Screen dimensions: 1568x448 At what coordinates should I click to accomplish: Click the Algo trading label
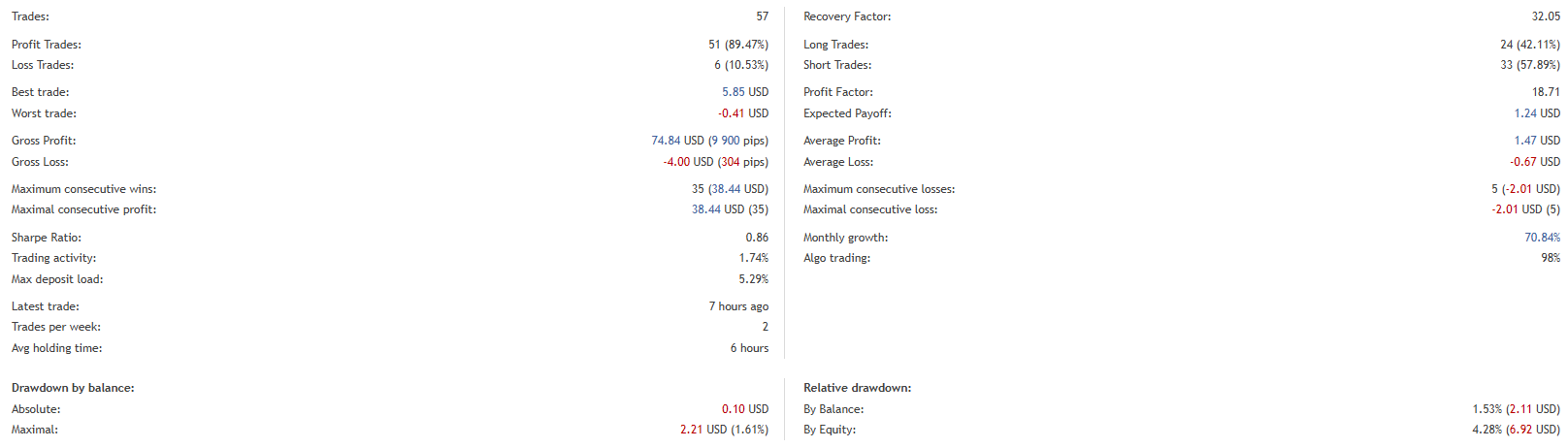[x=836, y=258]
